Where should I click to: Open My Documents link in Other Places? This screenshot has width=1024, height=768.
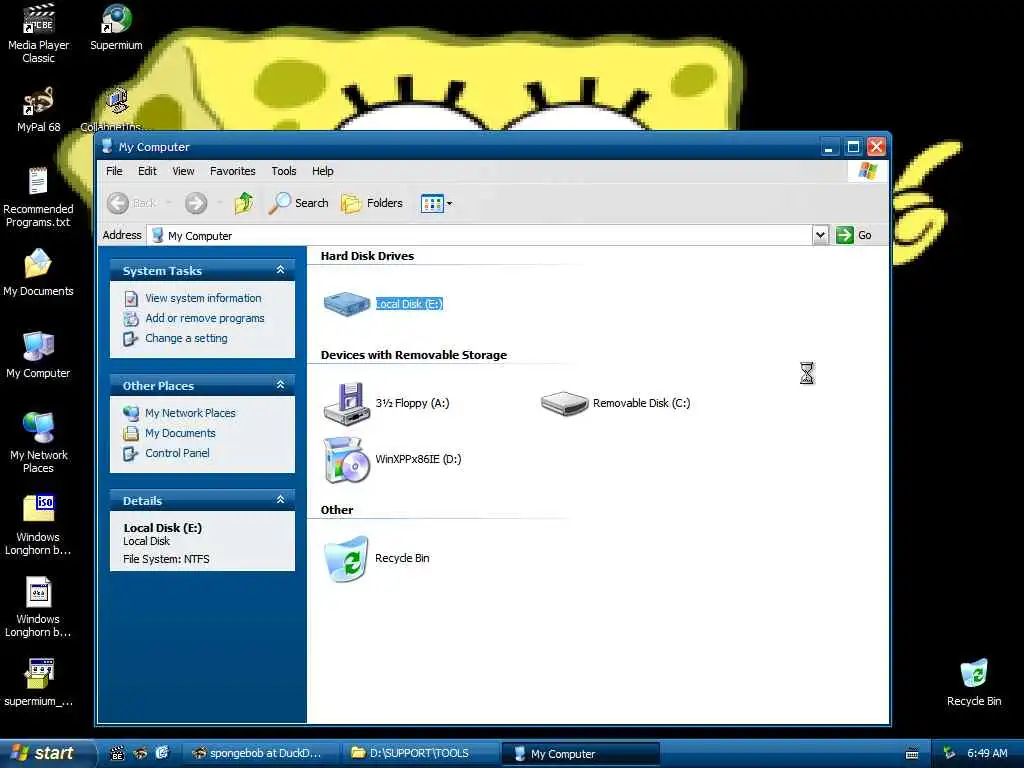coord(180,434)
